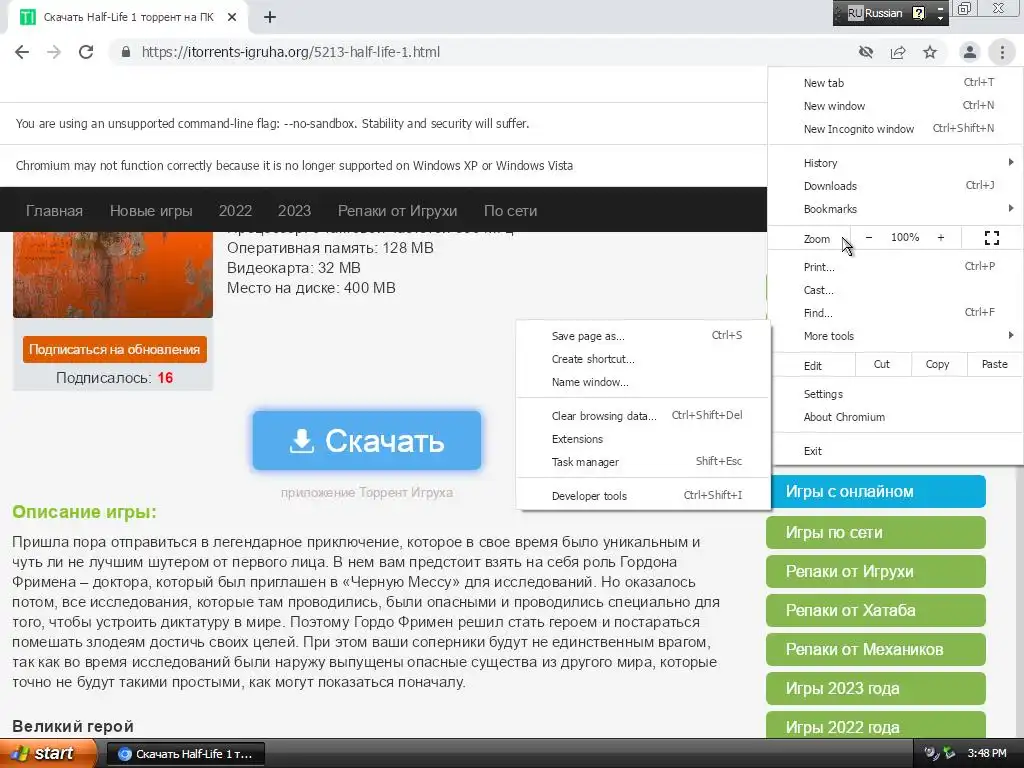1024x768 pixels.
Task: Click the eye-slash tracking icon in address bar
Action: pyautogui.click(x=866, y=52)
